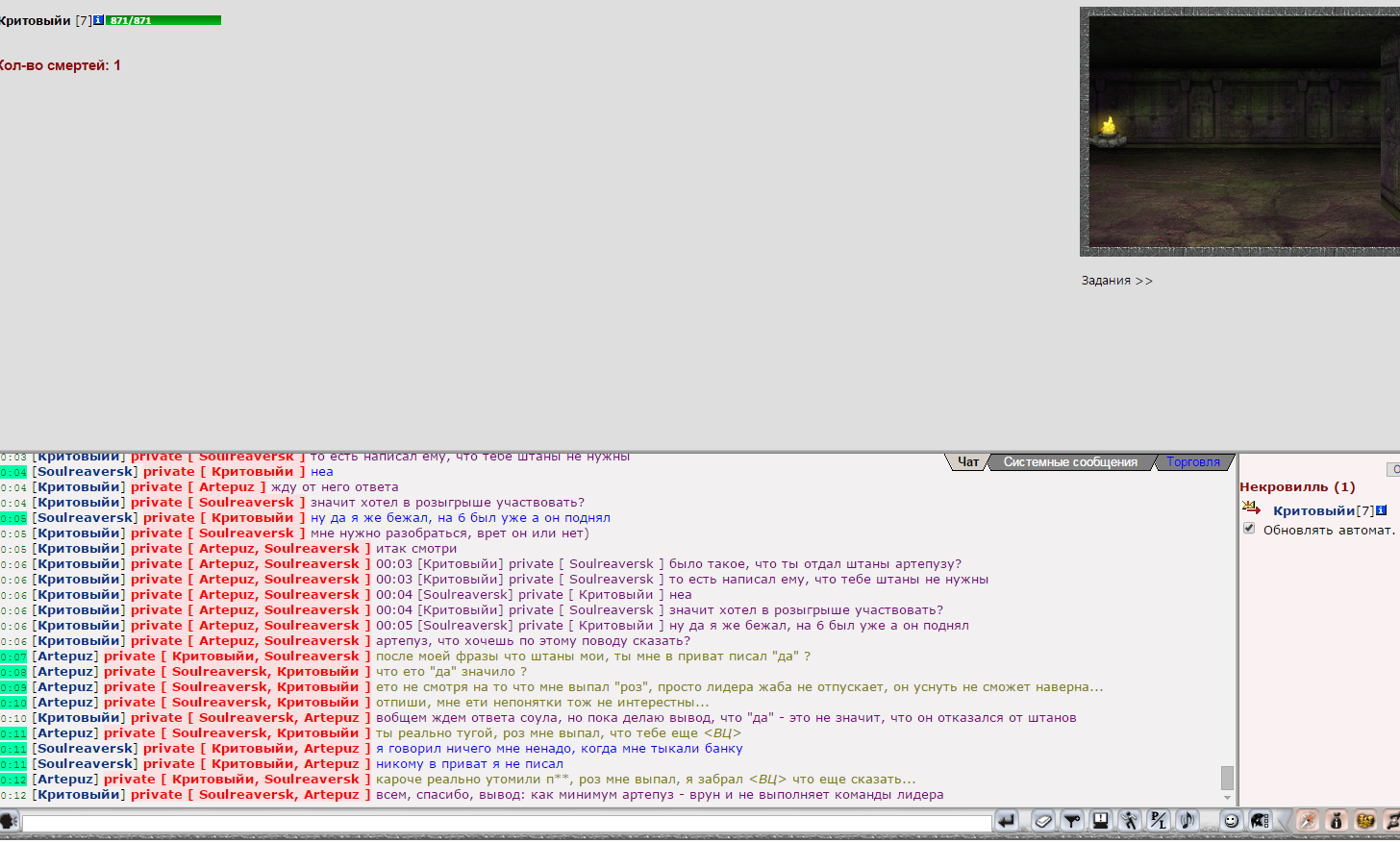The height and width of the screenshot is (843, 1400).
Task: Click the 'Кол-во смертей: 1' text
Action: click(60, 65)
